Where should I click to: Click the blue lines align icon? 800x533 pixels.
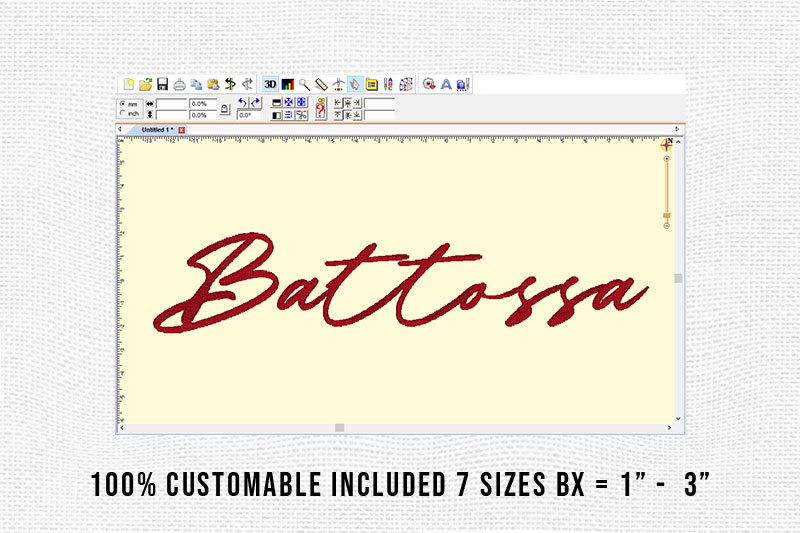(289, 115)
